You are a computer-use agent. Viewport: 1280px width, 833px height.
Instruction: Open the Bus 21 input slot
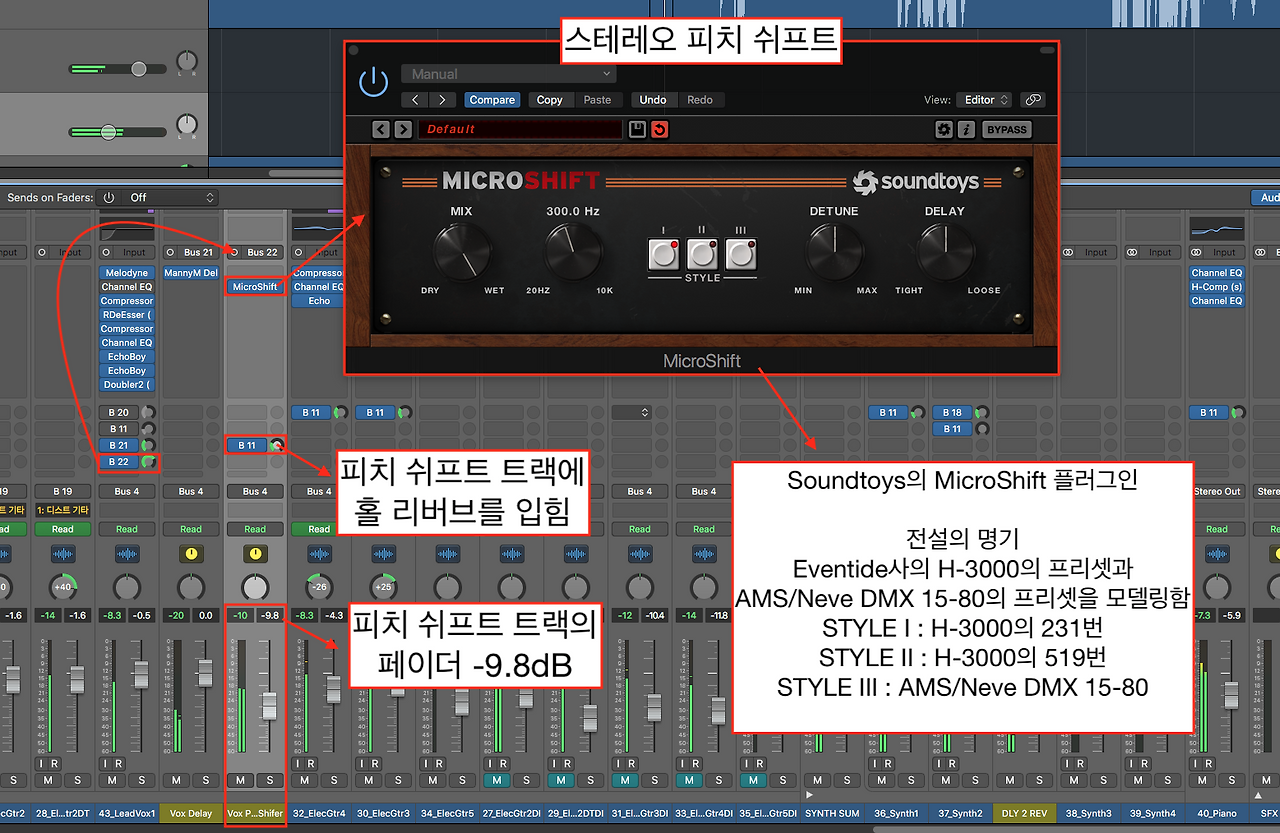pos(198,252)
